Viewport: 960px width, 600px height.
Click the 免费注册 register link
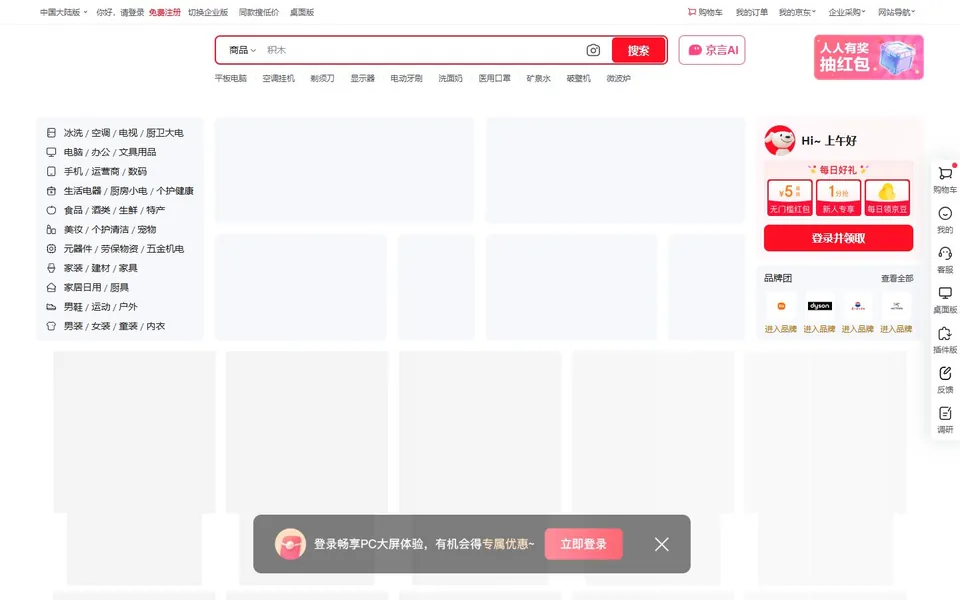165,12
